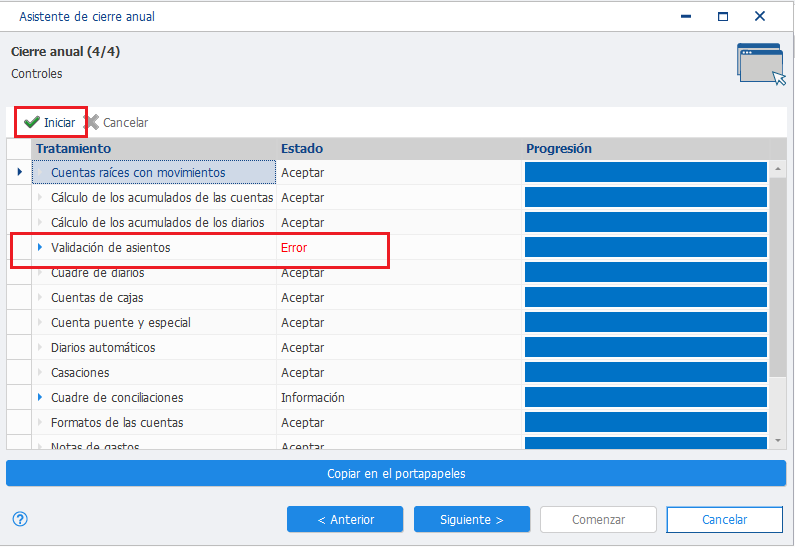Expand the Validación de asientos row
The width and height of the screenshot is (795, 547).
(40, 247)
